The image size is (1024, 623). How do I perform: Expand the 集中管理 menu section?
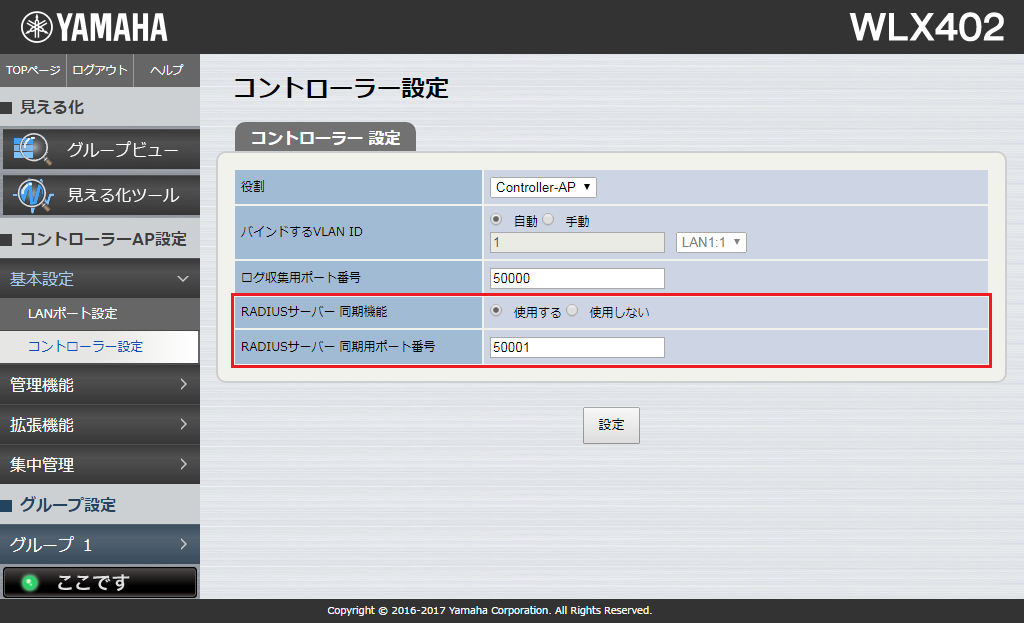tap(99, 464)
